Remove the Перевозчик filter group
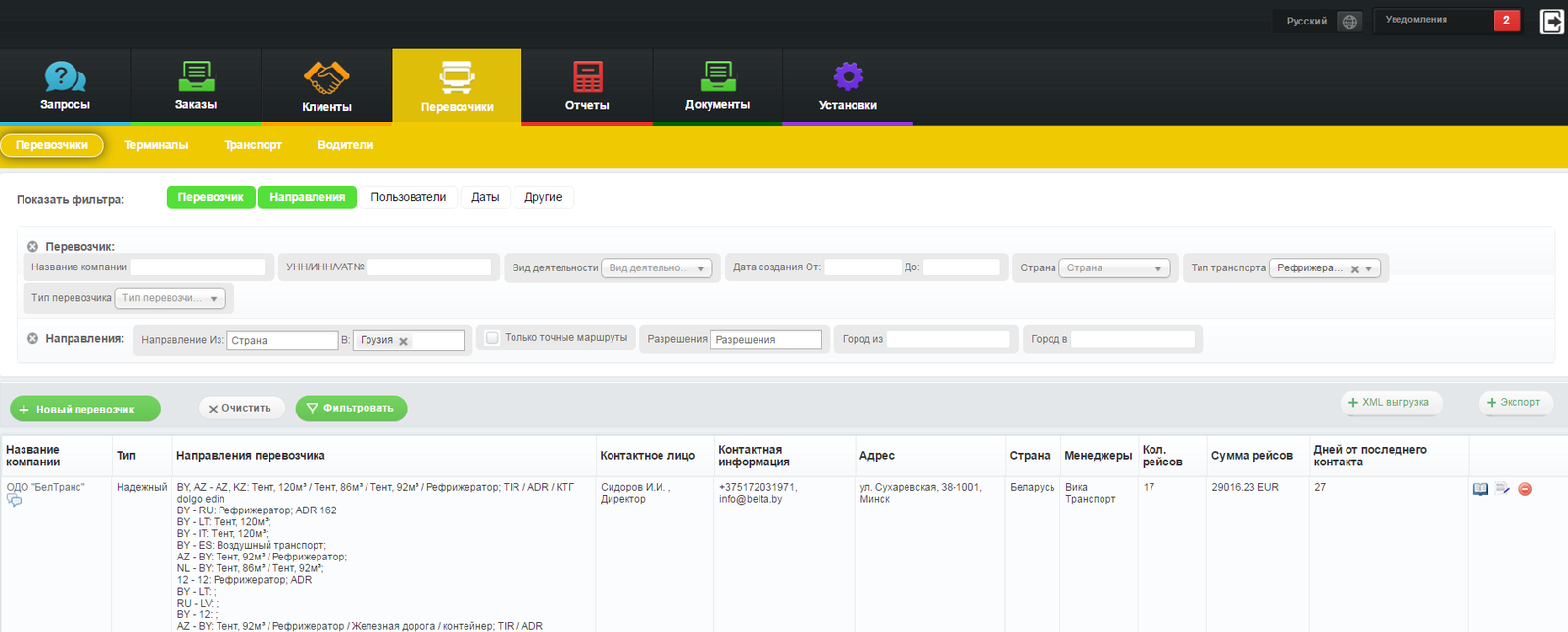The image size is (1568, 632). [x=32, y=247]
